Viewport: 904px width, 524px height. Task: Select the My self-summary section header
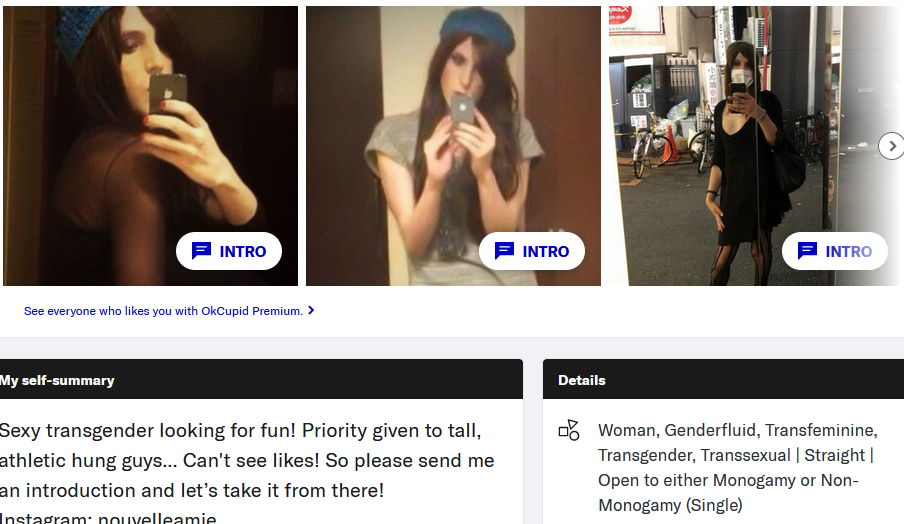[261, 380]
